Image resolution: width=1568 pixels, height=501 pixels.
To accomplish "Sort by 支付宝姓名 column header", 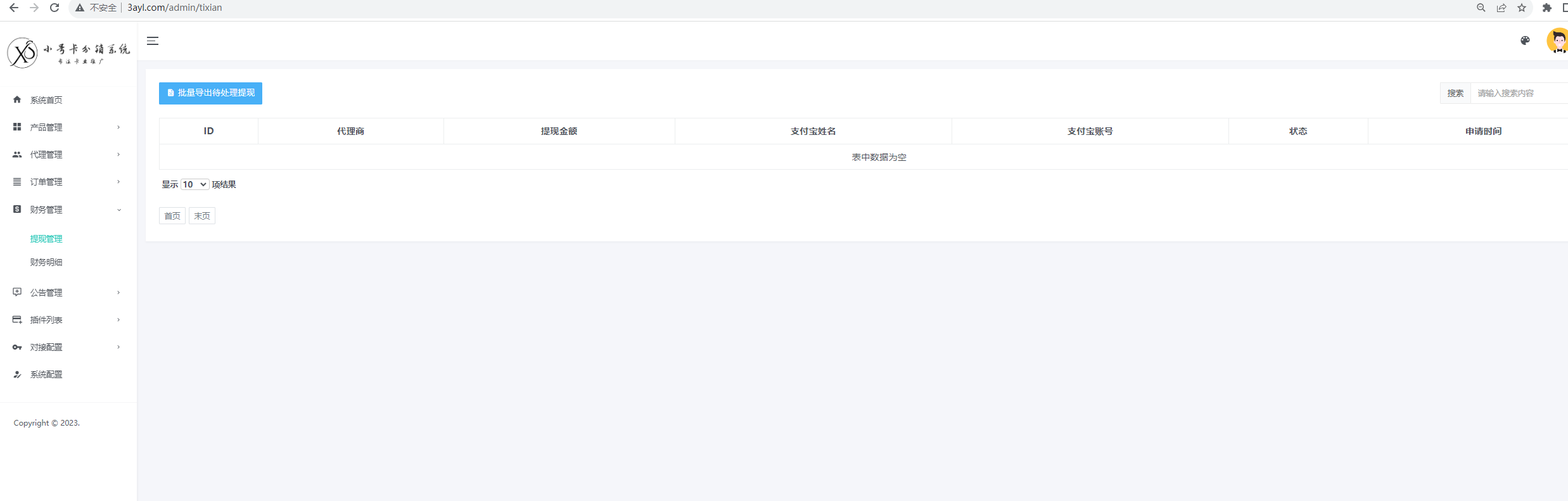I will point(813,131).
